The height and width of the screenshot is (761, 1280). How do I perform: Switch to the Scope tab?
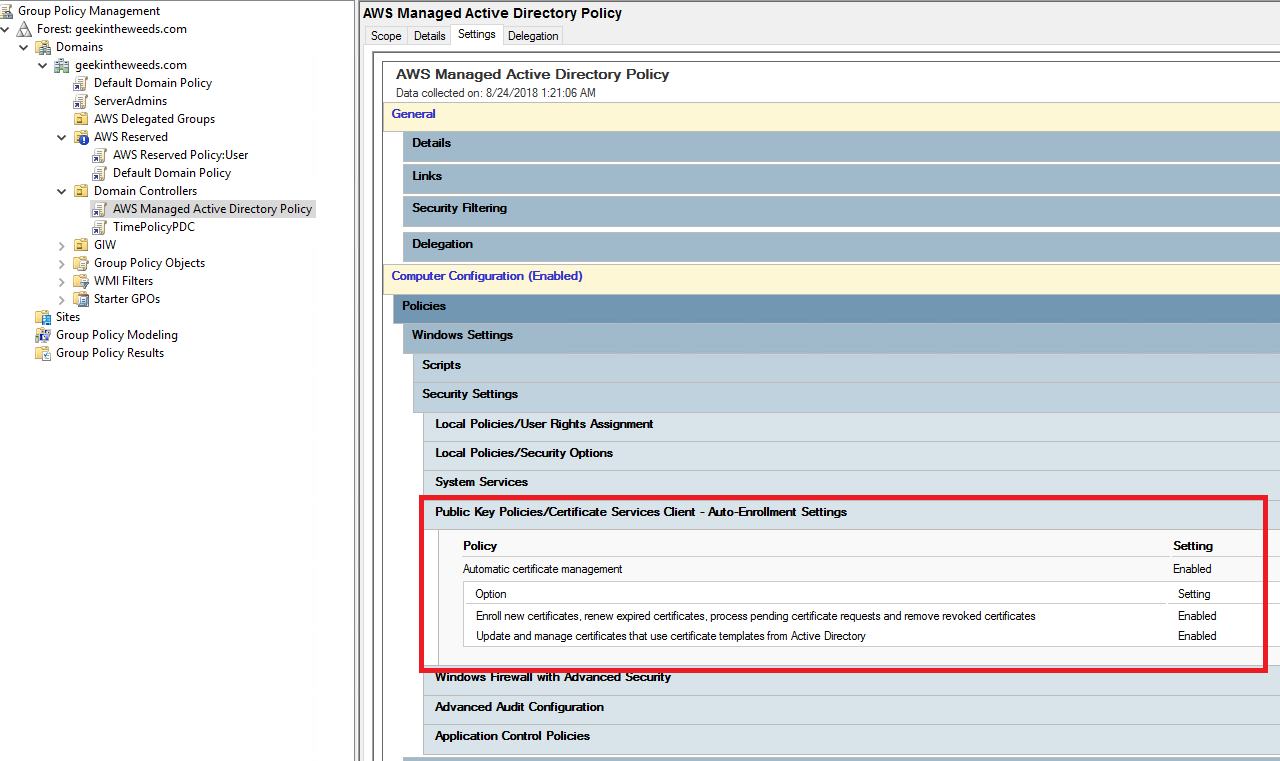point(386,35)
